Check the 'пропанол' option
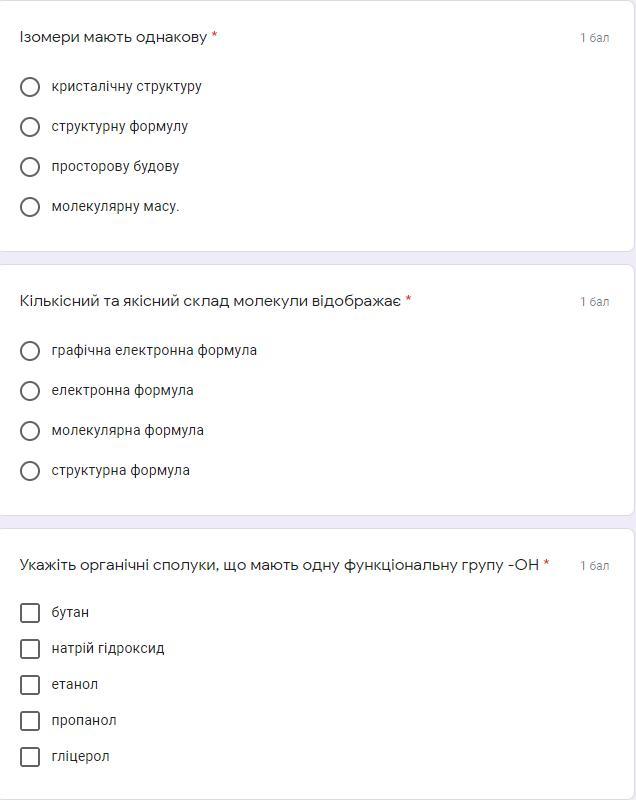 [30, 721]
